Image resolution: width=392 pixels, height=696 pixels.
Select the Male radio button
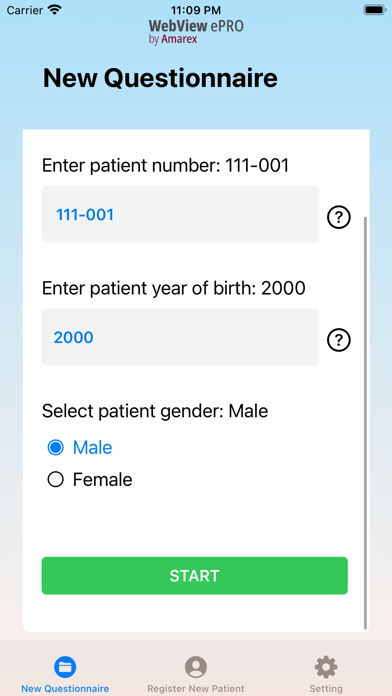point(55,447)
